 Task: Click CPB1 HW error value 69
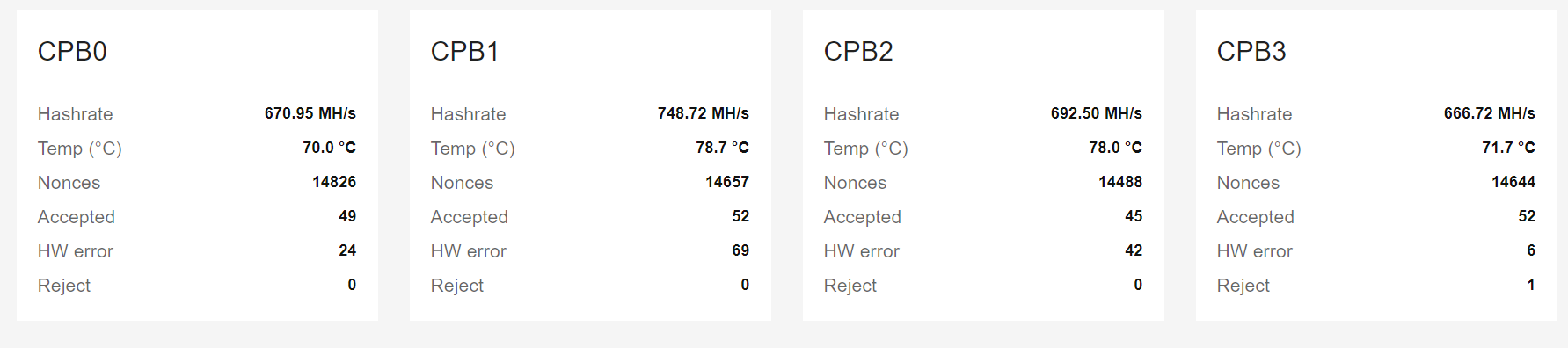pos(740,250)
